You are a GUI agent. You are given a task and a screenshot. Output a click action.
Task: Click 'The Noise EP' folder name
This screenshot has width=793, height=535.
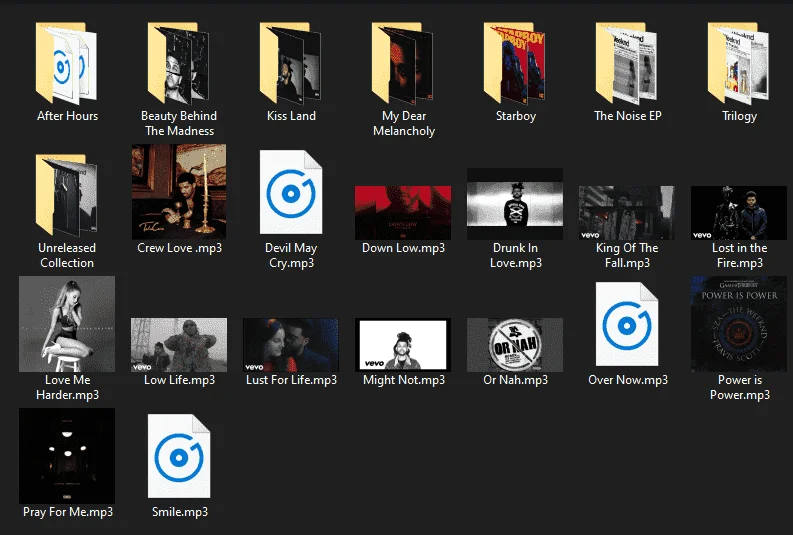[x=628, y=116]
